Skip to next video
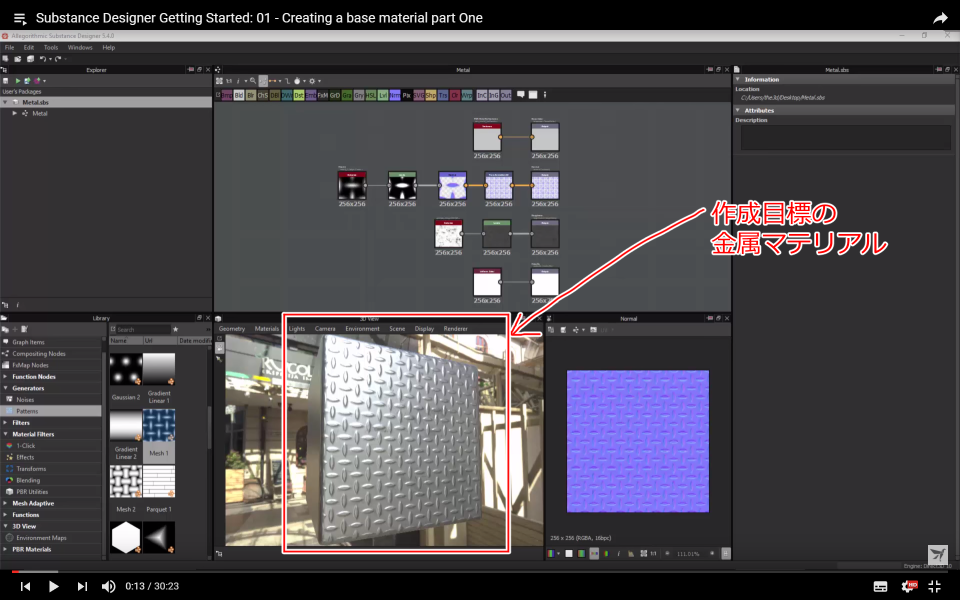This screenshot has height=600, width=960. click(x=82, y=586)
